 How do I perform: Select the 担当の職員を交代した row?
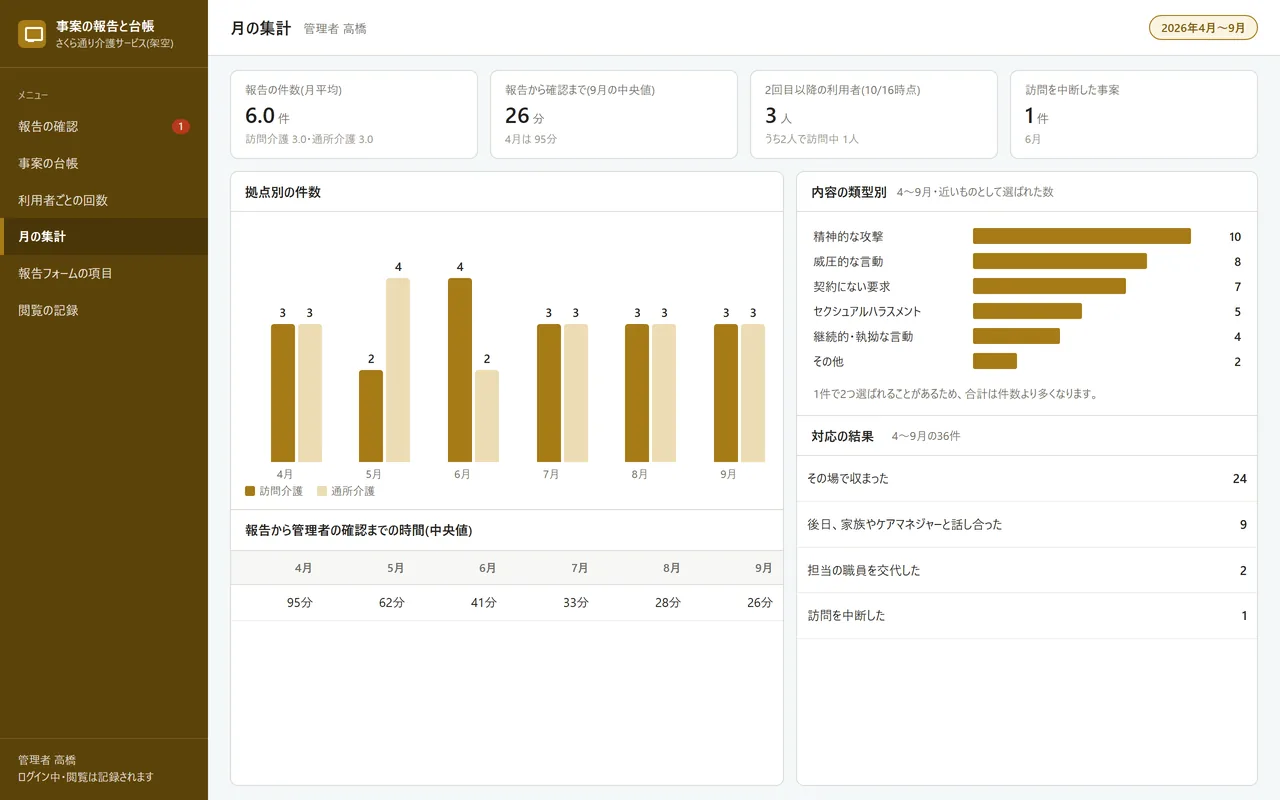[x=1027, y=570]
